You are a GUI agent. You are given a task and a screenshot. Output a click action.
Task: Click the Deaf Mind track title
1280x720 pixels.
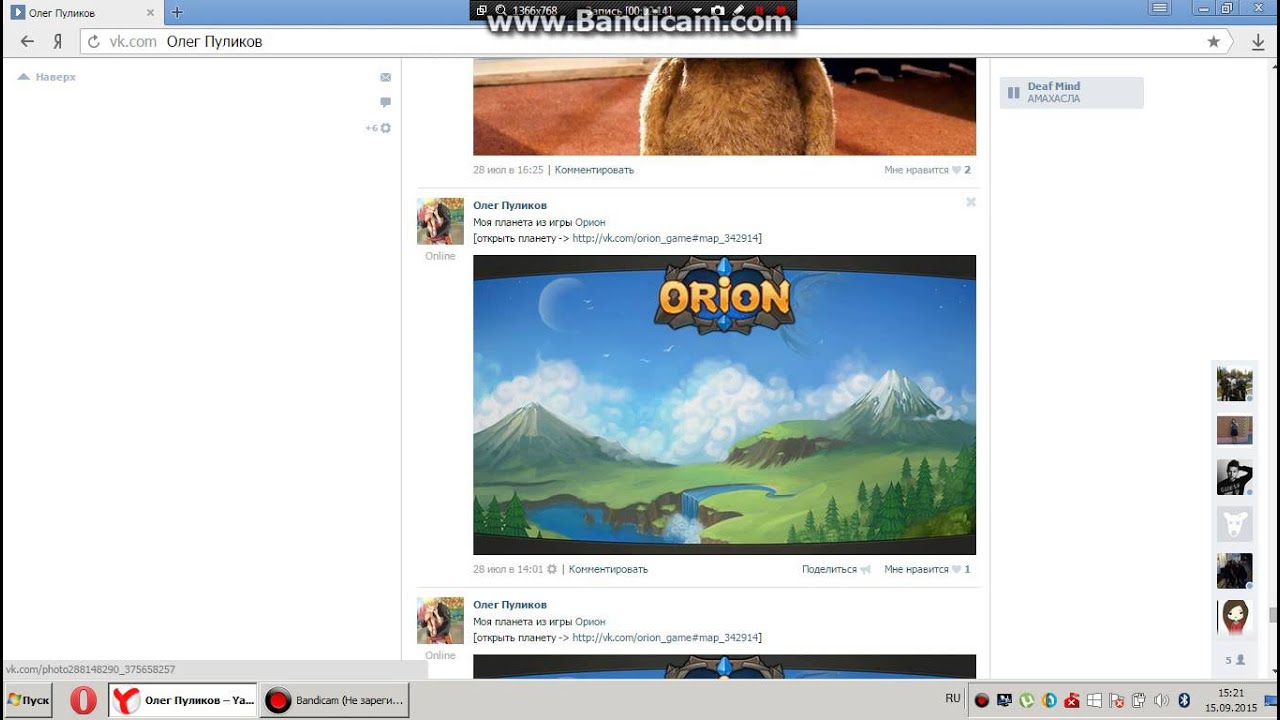point(1054,86)
